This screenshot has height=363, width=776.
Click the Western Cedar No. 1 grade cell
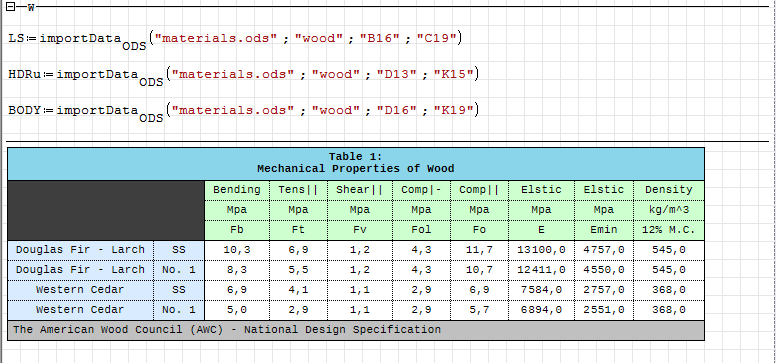[x=179, y=310]
